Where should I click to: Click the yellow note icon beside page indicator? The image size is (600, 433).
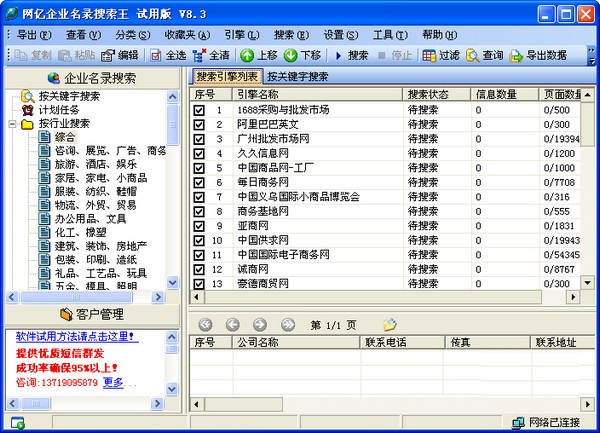pyautogui.click(x=390, y=325)
